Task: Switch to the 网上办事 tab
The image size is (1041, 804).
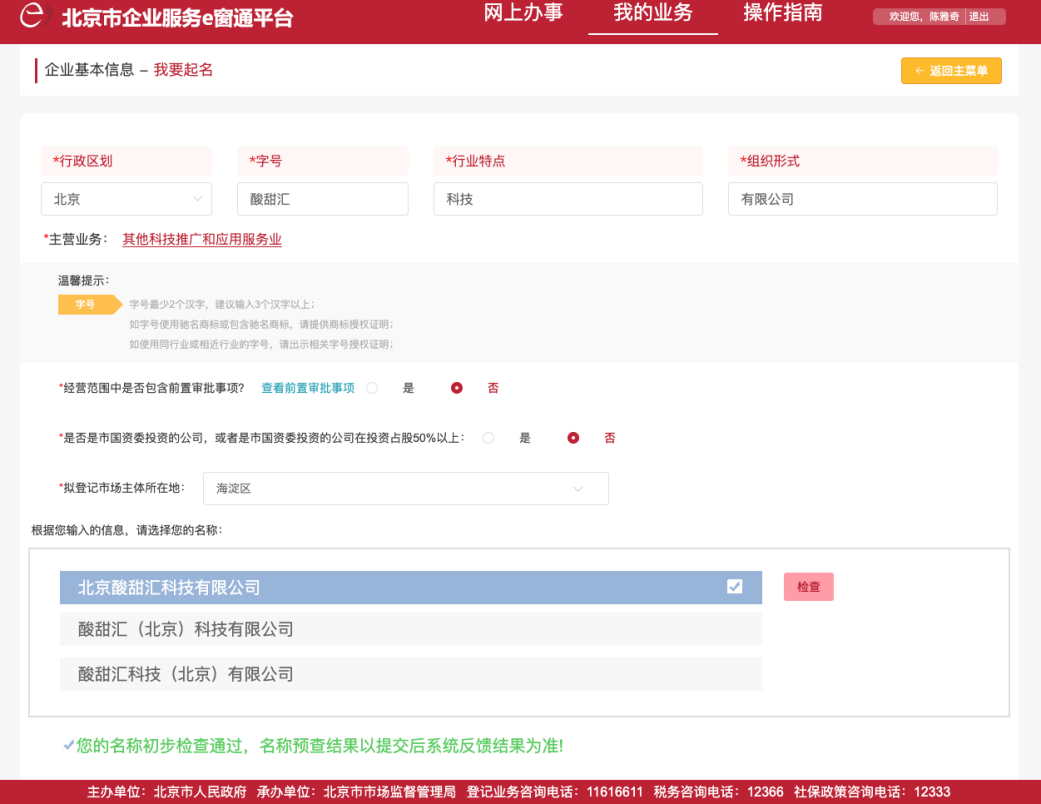Action: tap(523, 13)
